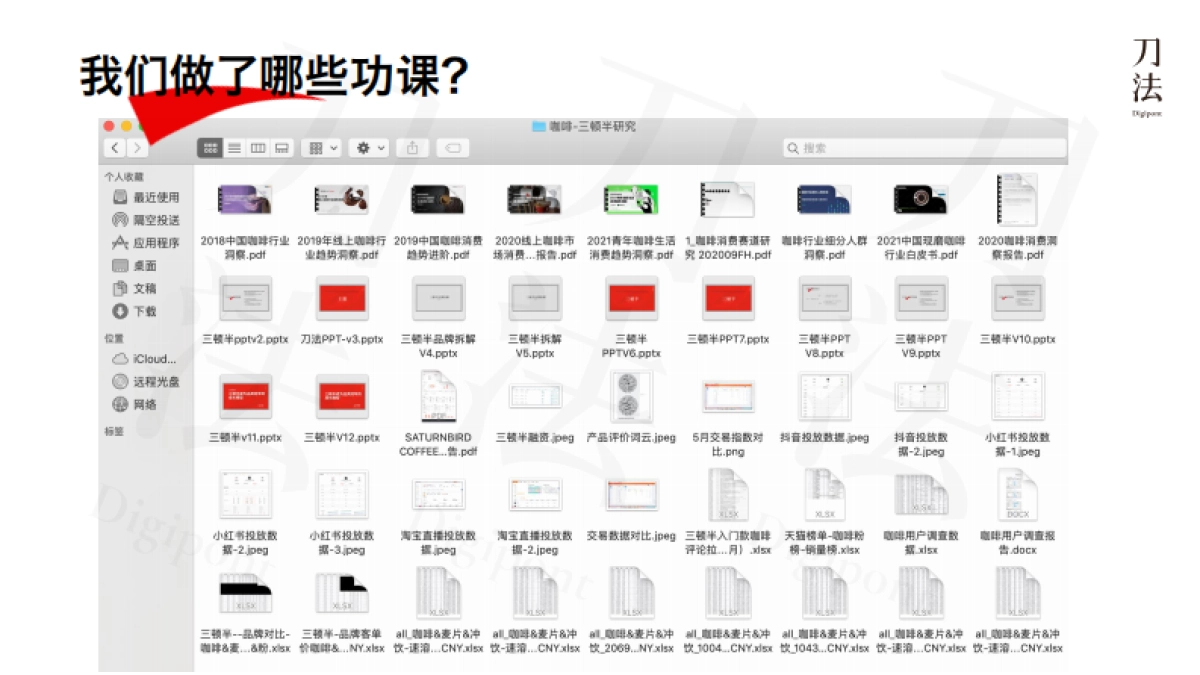Select the 天猫榜单-咖啡粉榜-销量榜.xlsx spreadsheet
1200x675 pixels.
tap(824, 497)
